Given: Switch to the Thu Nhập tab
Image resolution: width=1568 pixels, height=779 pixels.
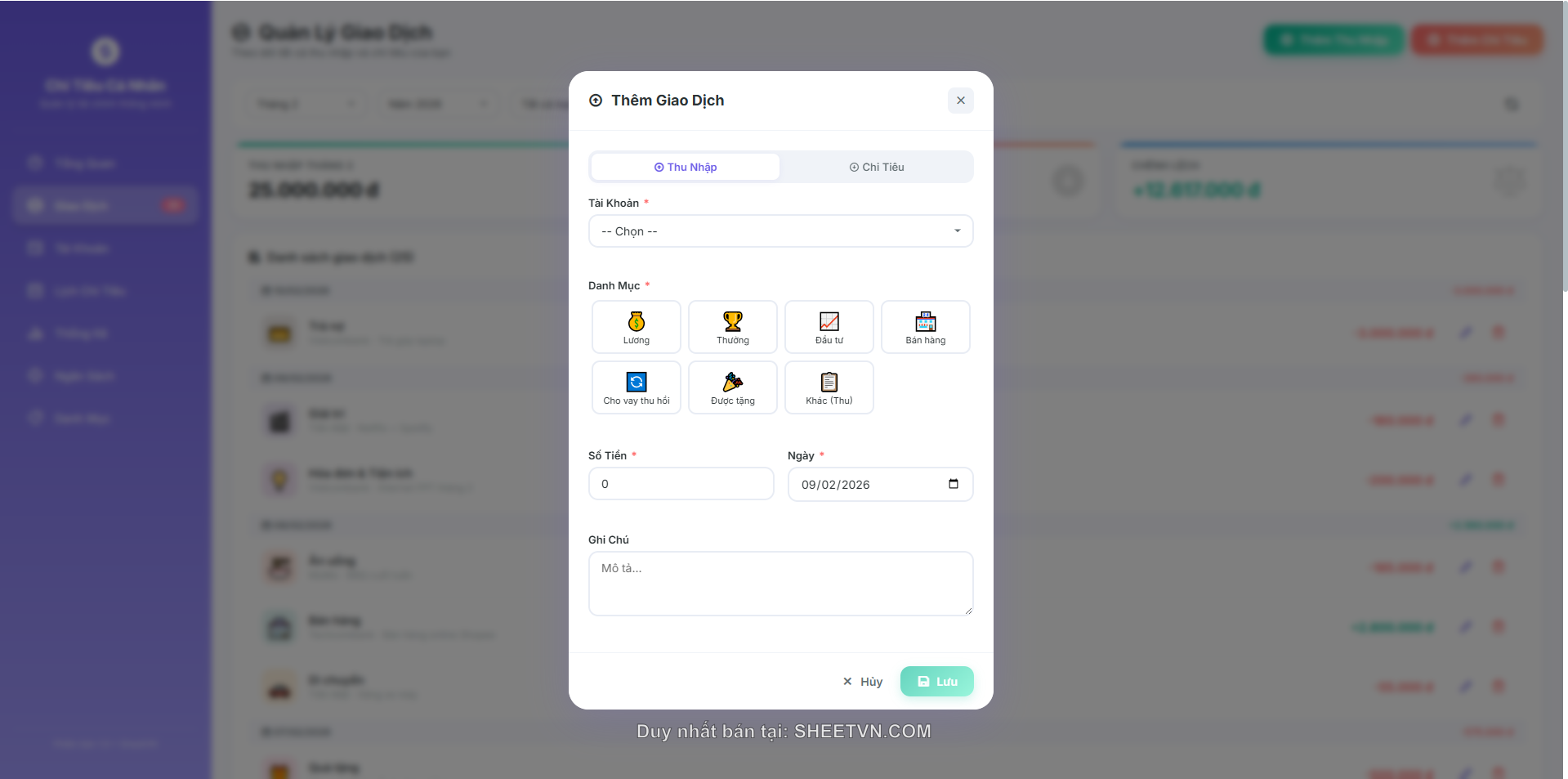Looking at the screenshot, I should (x=685, y=167).
